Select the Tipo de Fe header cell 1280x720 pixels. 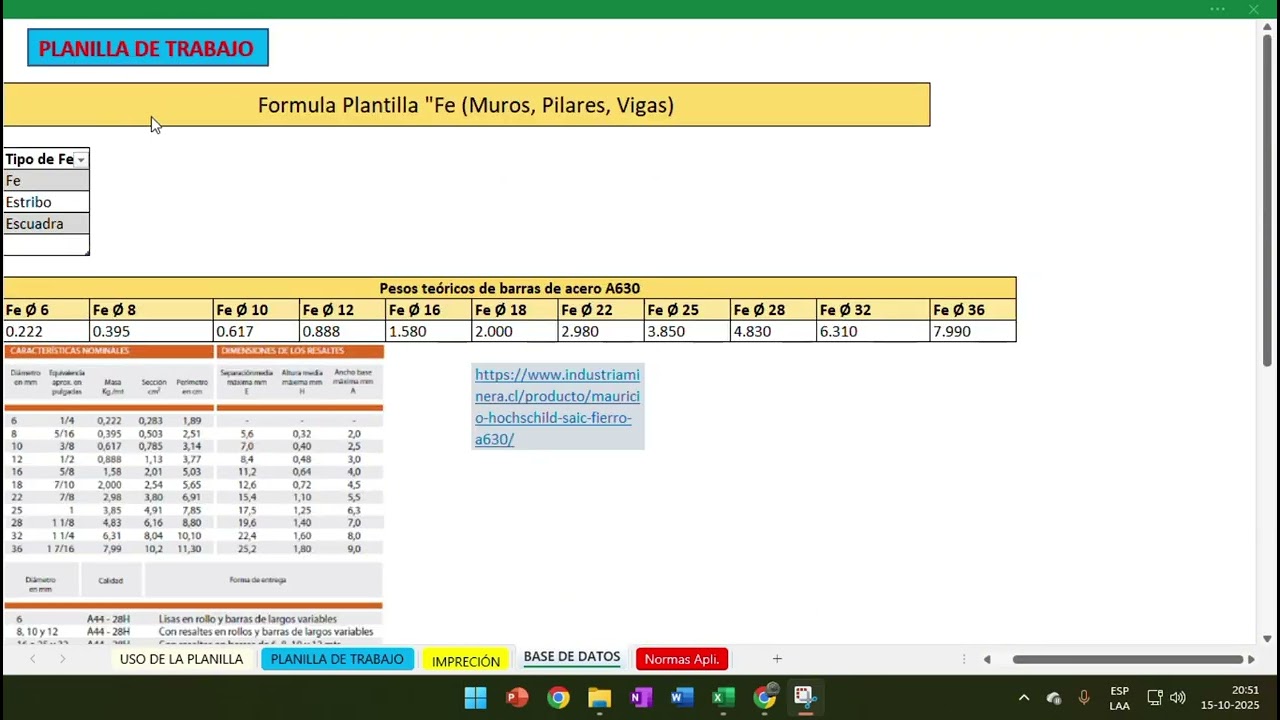[x=46, y=159]
